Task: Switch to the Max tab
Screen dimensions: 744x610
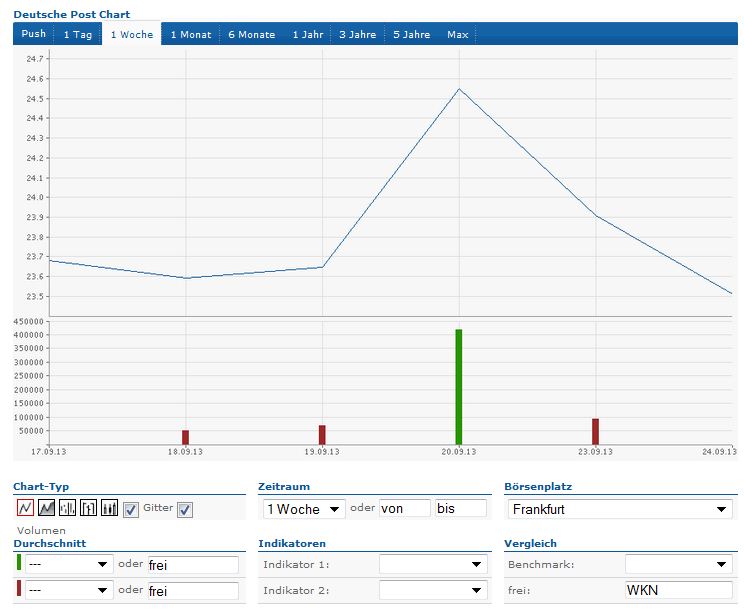Action: [x=457, y=34]
